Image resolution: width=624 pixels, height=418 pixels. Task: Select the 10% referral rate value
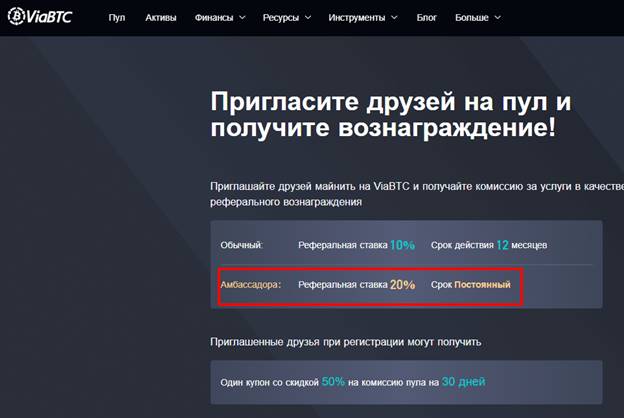point(402,245)
